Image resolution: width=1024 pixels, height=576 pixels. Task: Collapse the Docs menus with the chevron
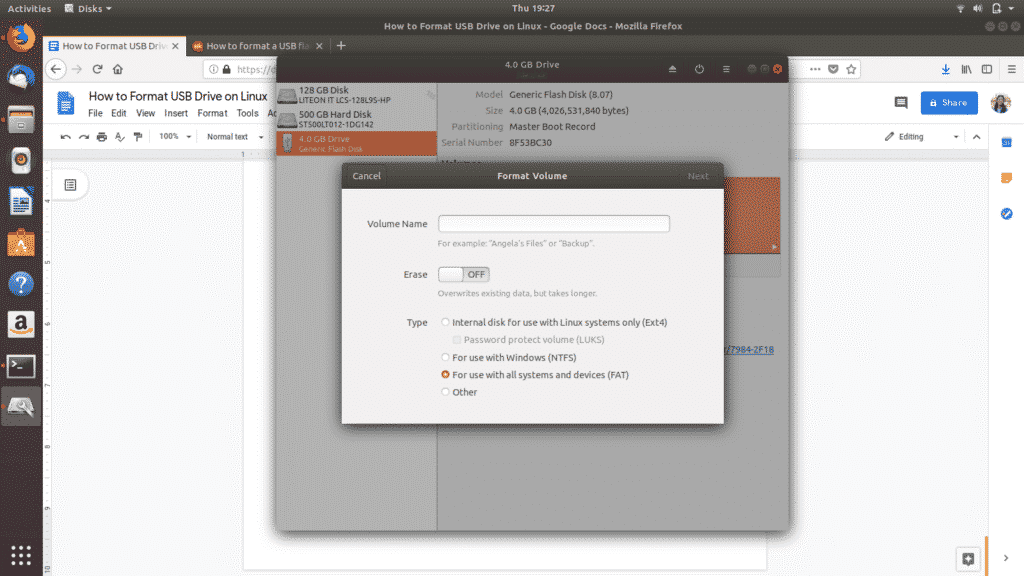coord(976,137)
